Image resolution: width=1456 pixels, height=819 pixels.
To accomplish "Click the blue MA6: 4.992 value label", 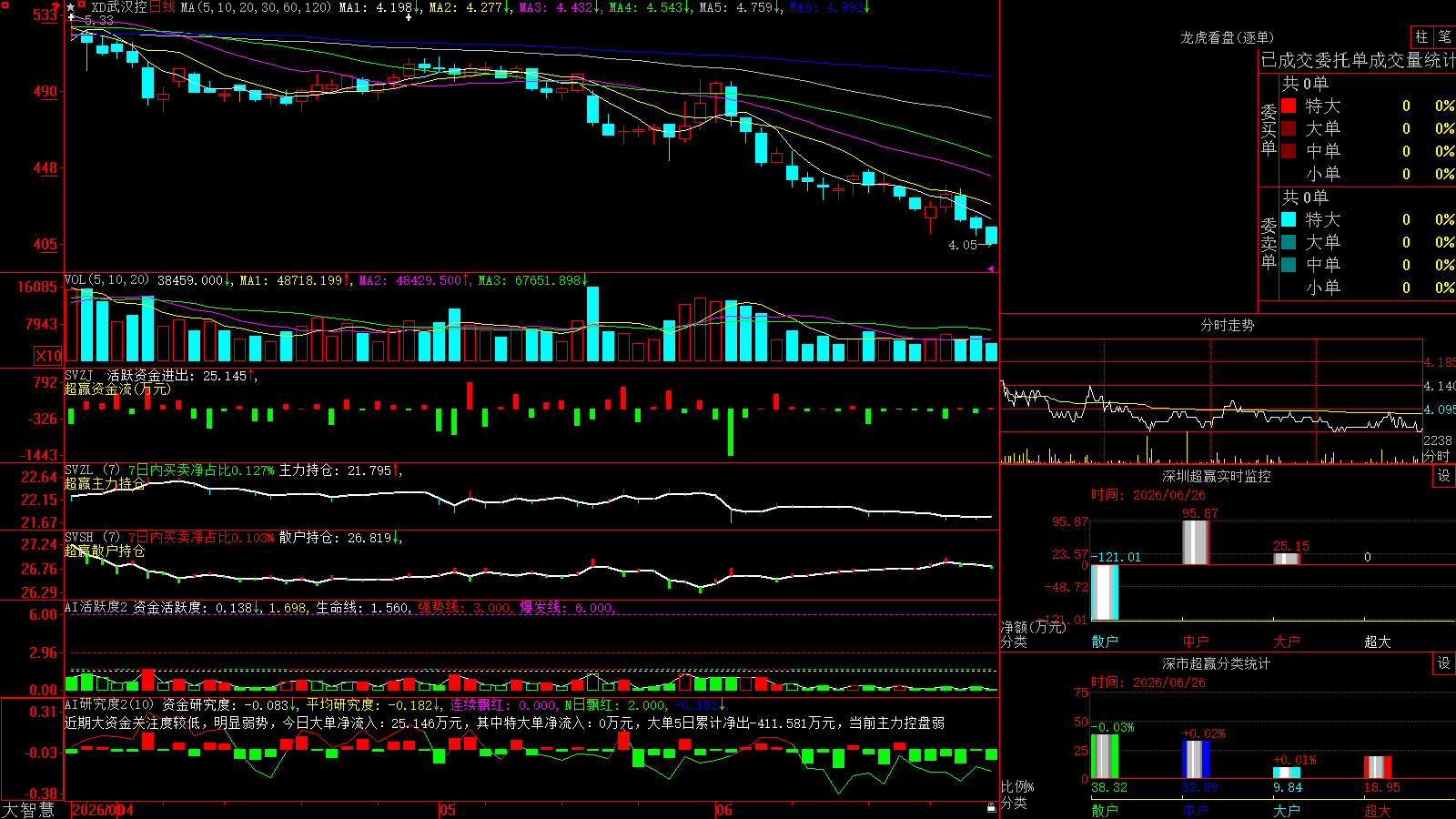I will [x=830, y=7].
